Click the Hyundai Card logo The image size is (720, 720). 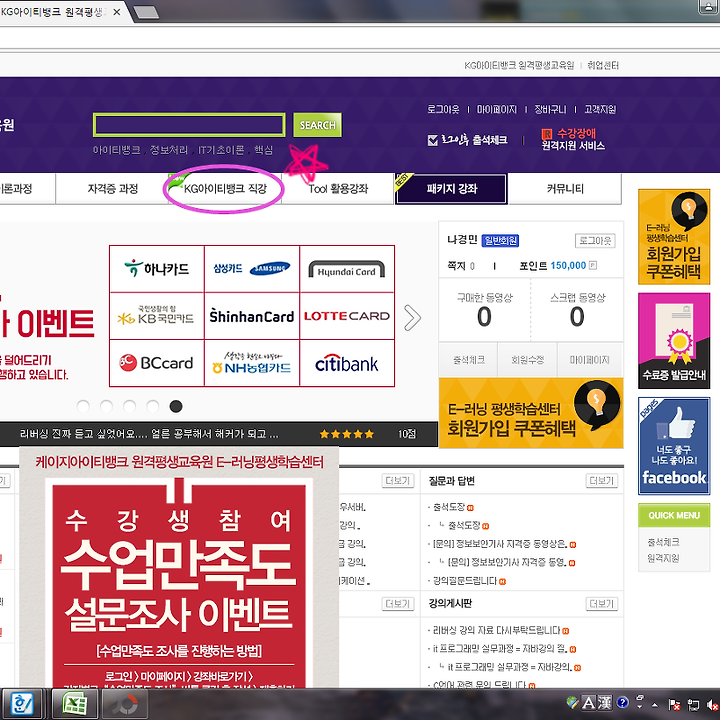click(347, 269)
